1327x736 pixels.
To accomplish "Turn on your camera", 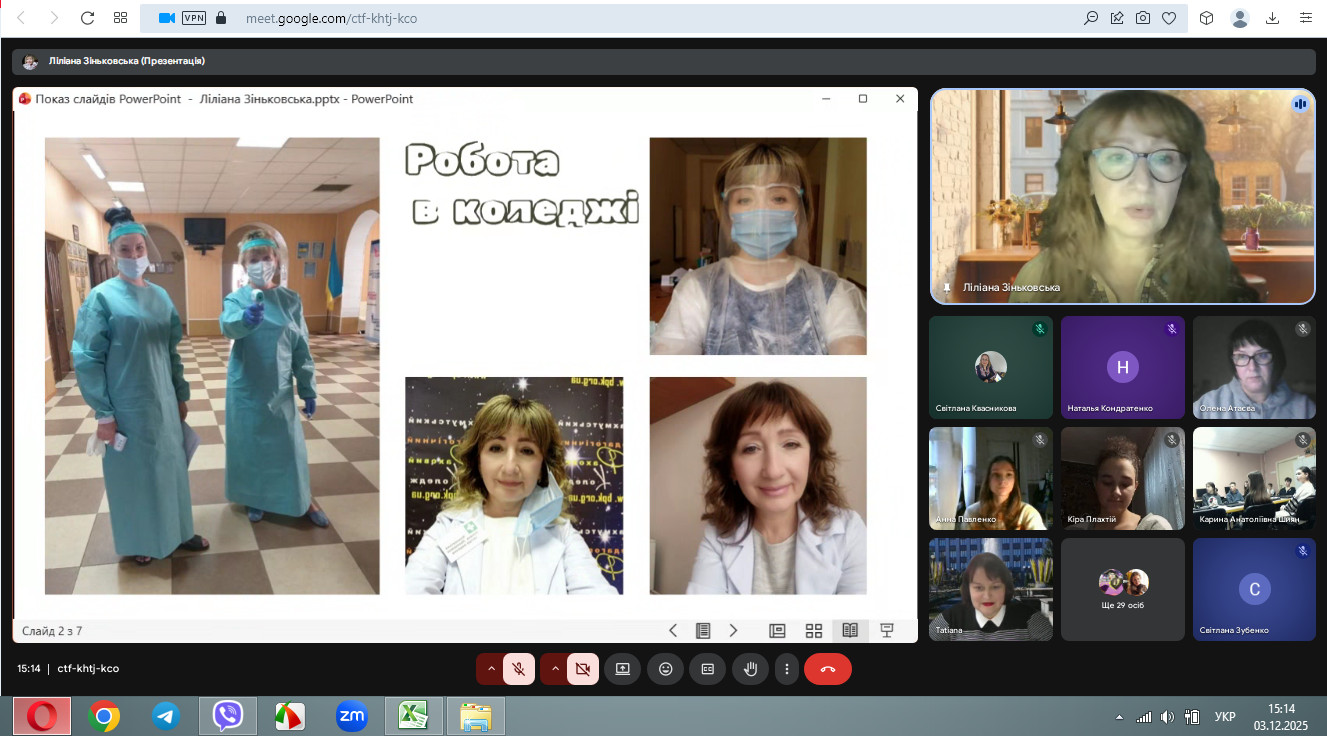I will pos(582,669).
